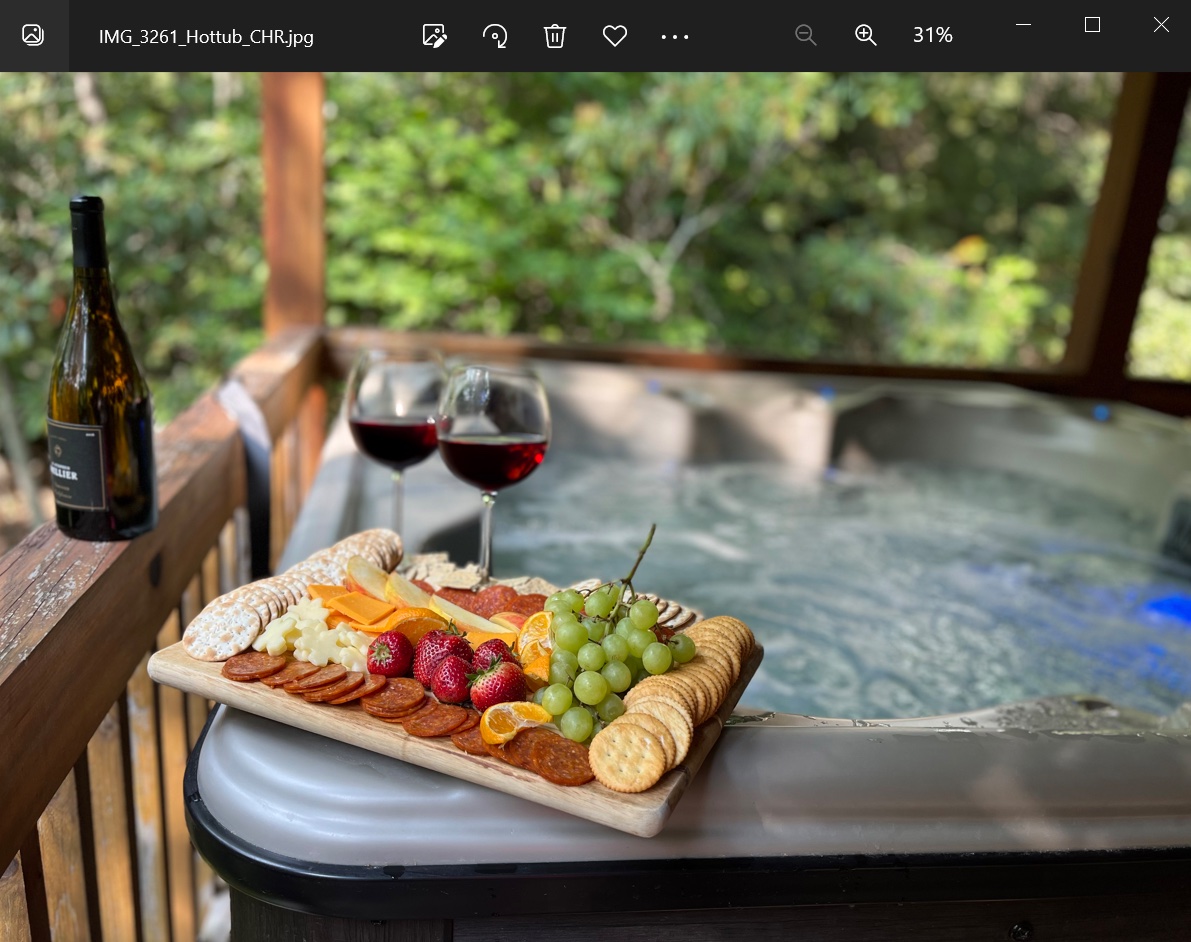
Task: Click the IMG_3261_Hottub_CHR.jpg file name
Action: click(206, 36)
